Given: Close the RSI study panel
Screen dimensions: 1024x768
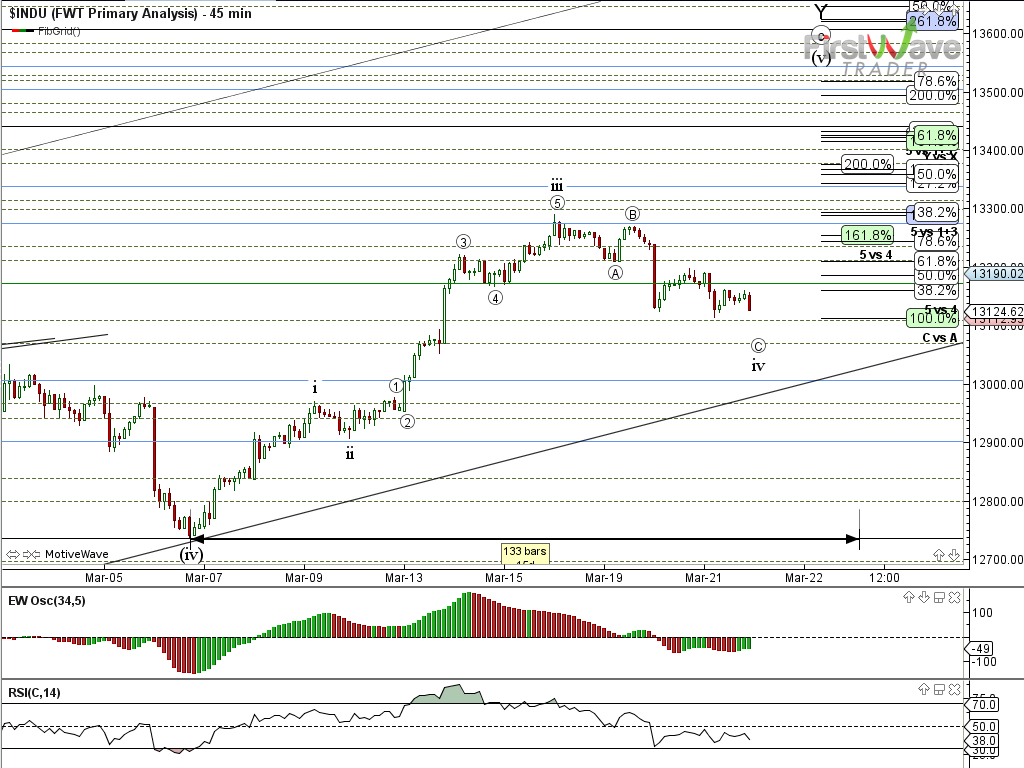Looking at the screenshot, I should (955, 690).
